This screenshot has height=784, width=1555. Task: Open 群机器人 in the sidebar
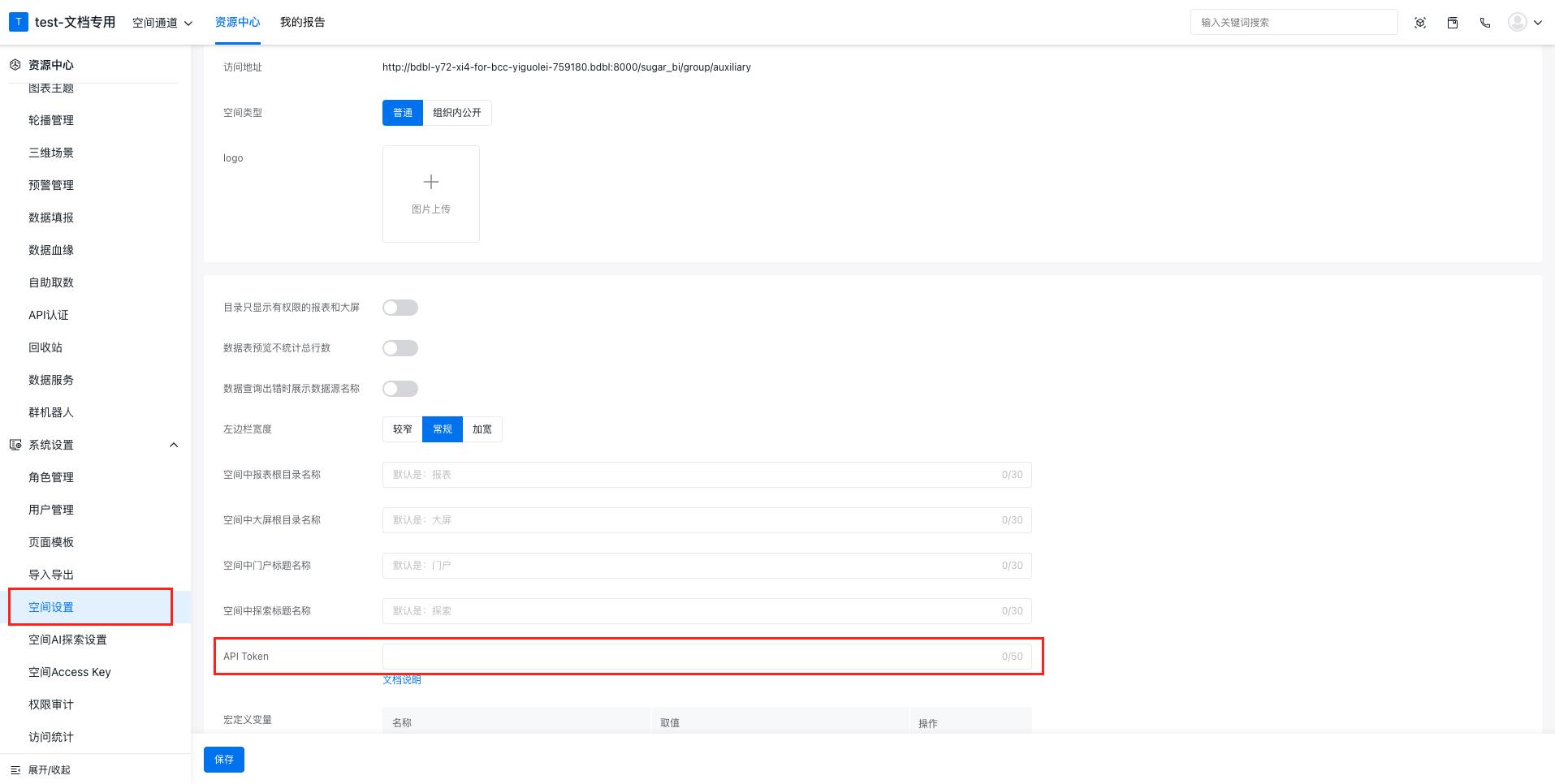pyautogui.click(x=51, y=412)
